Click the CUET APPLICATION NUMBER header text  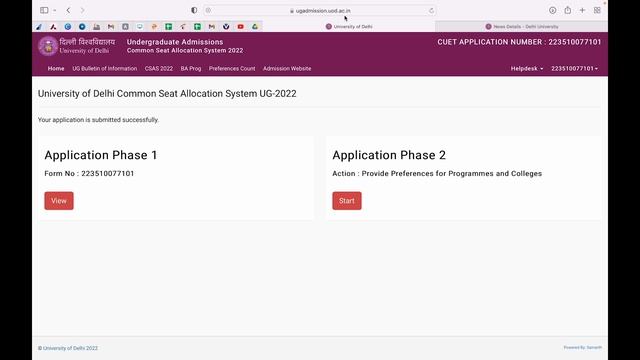coord(519,42)
